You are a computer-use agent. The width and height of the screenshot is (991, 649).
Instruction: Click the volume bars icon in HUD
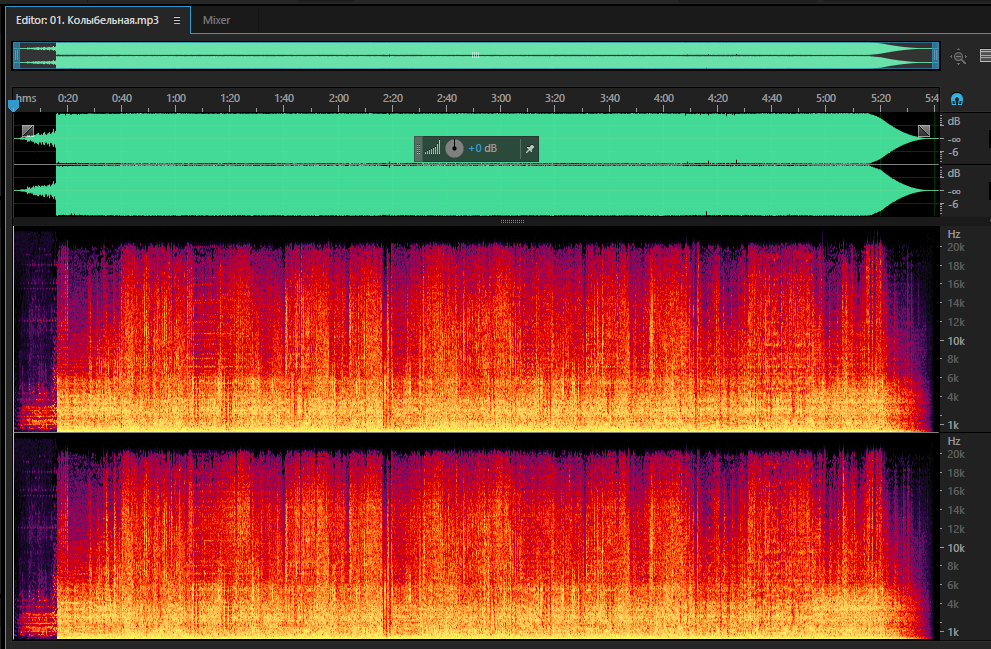click(432, 149)
